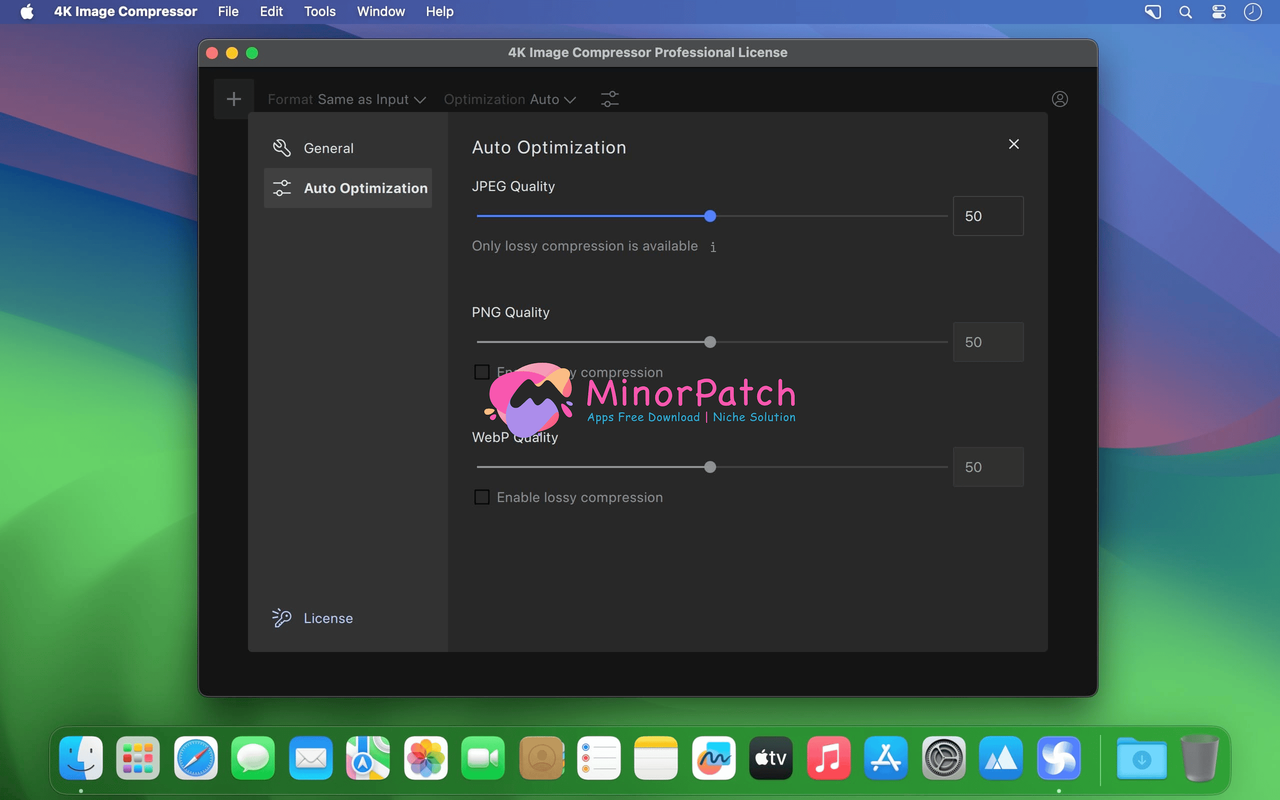Open the Tools menu

[x=320, y=12]
